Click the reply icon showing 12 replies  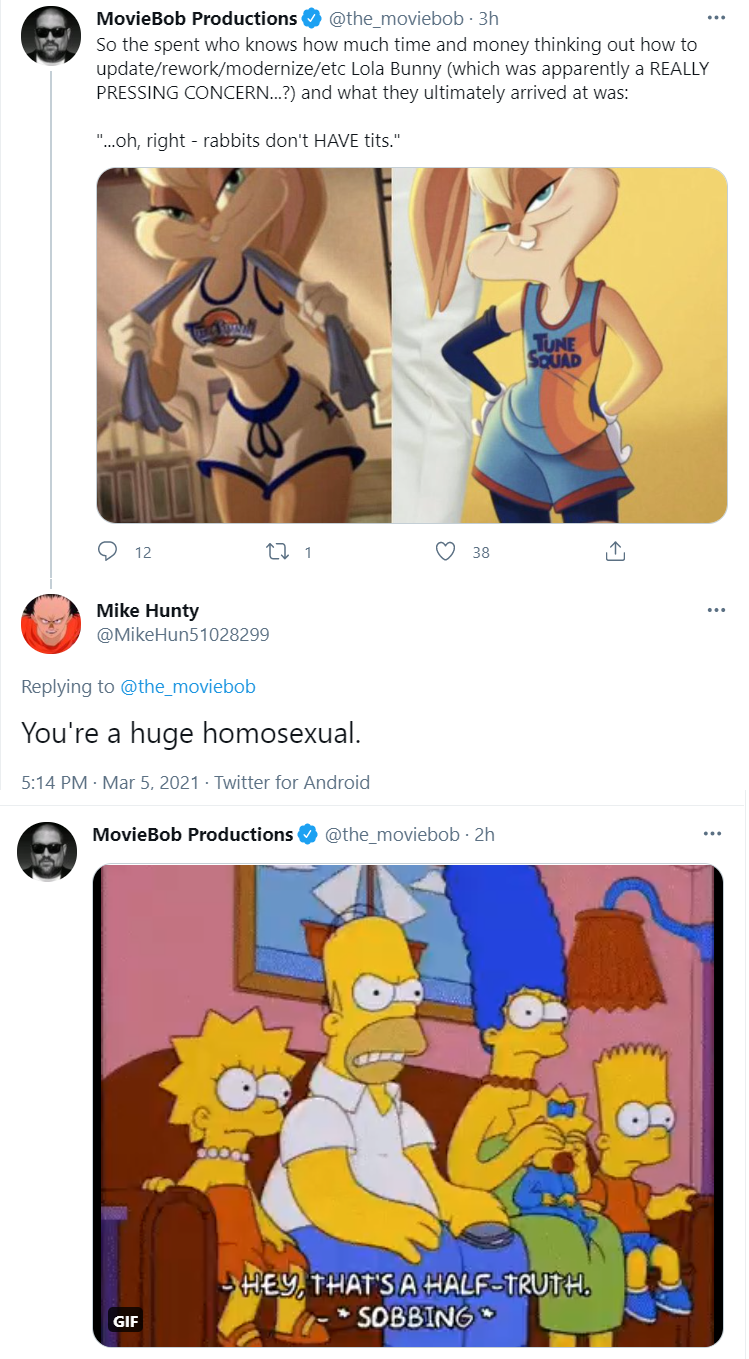pos(109,551)
